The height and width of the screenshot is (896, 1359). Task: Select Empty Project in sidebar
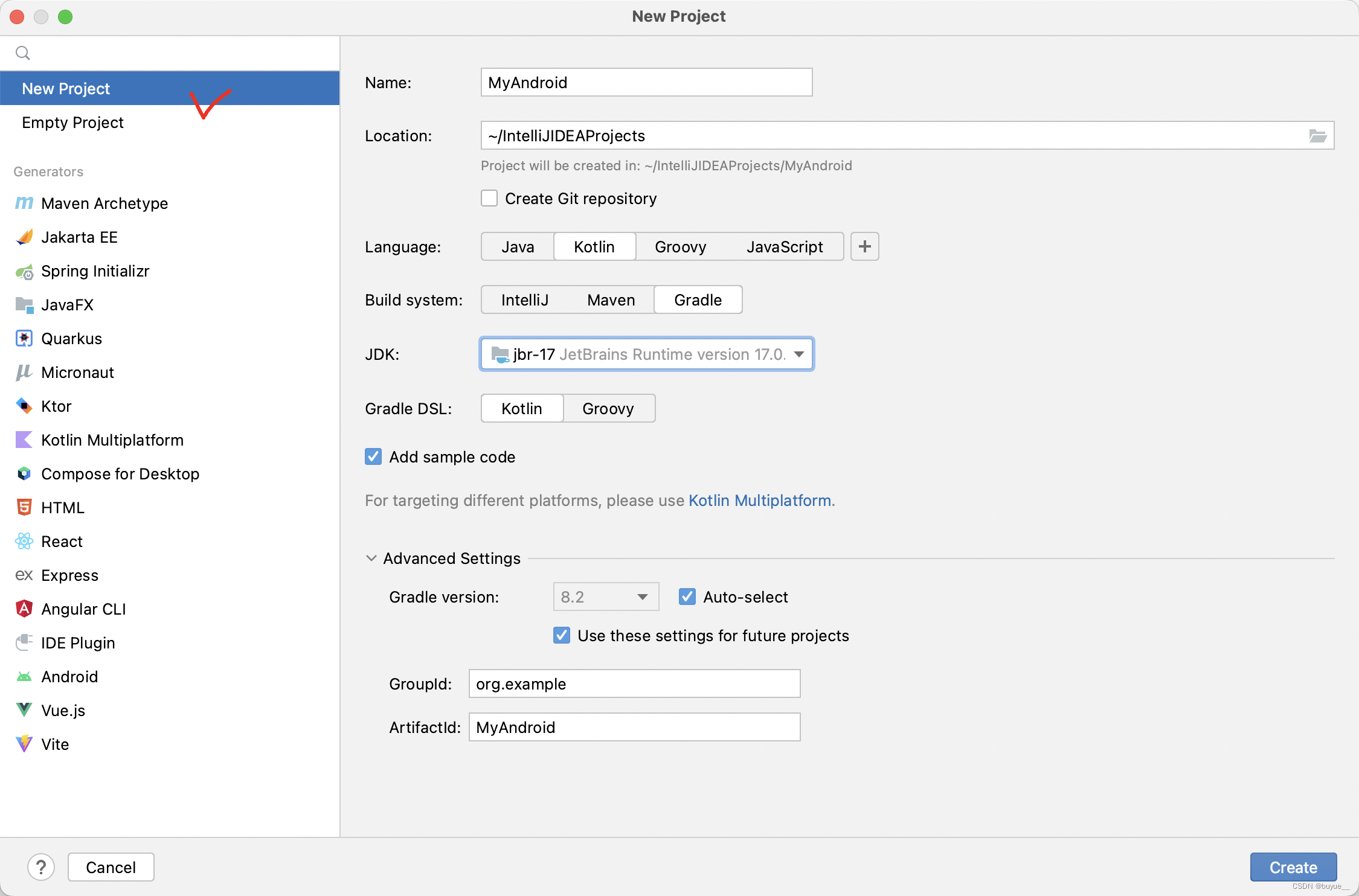click(x=170, y=123)
